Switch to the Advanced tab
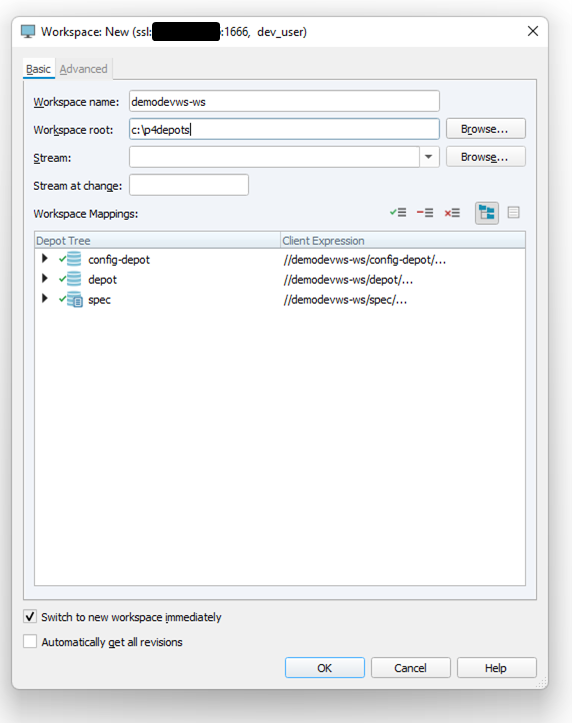572x723 pixels. [83, 69]
